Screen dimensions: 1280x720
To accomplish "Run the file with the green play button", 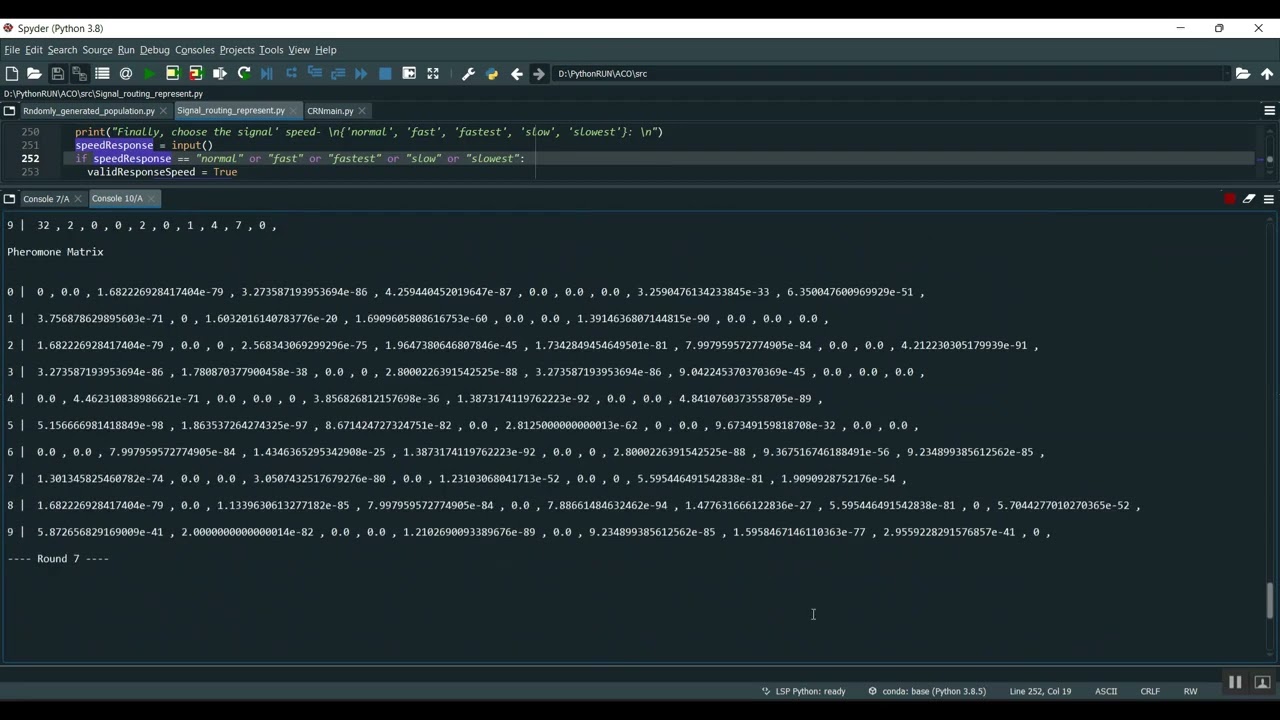I will (150, 74).
